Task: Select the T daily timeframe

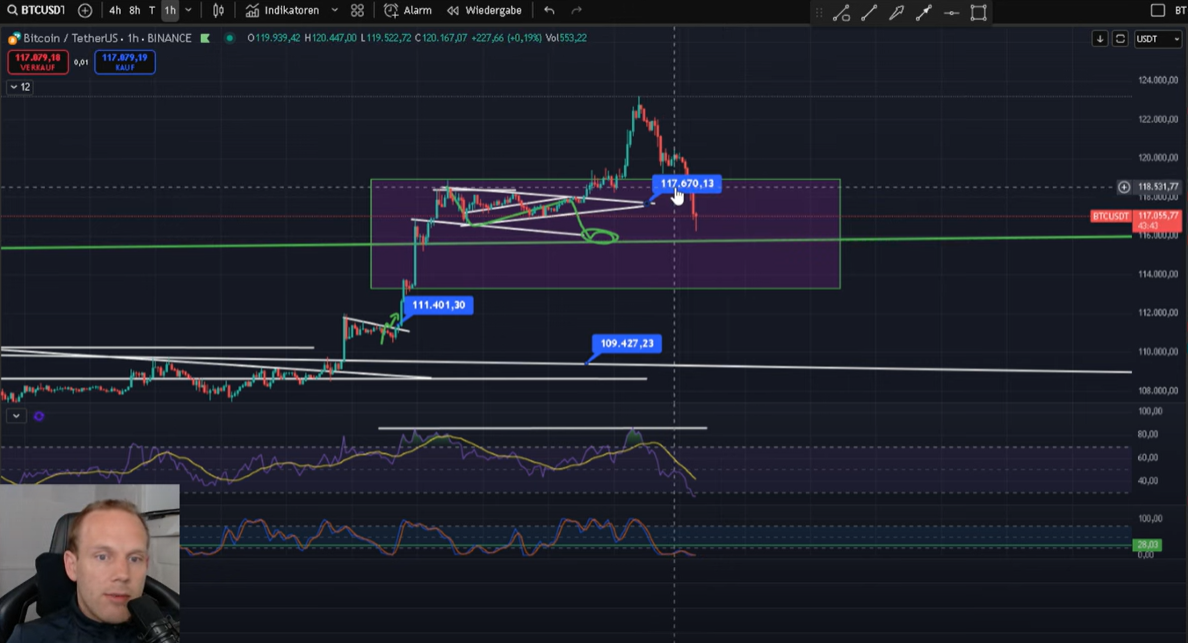Action: (x=152, y=11)
